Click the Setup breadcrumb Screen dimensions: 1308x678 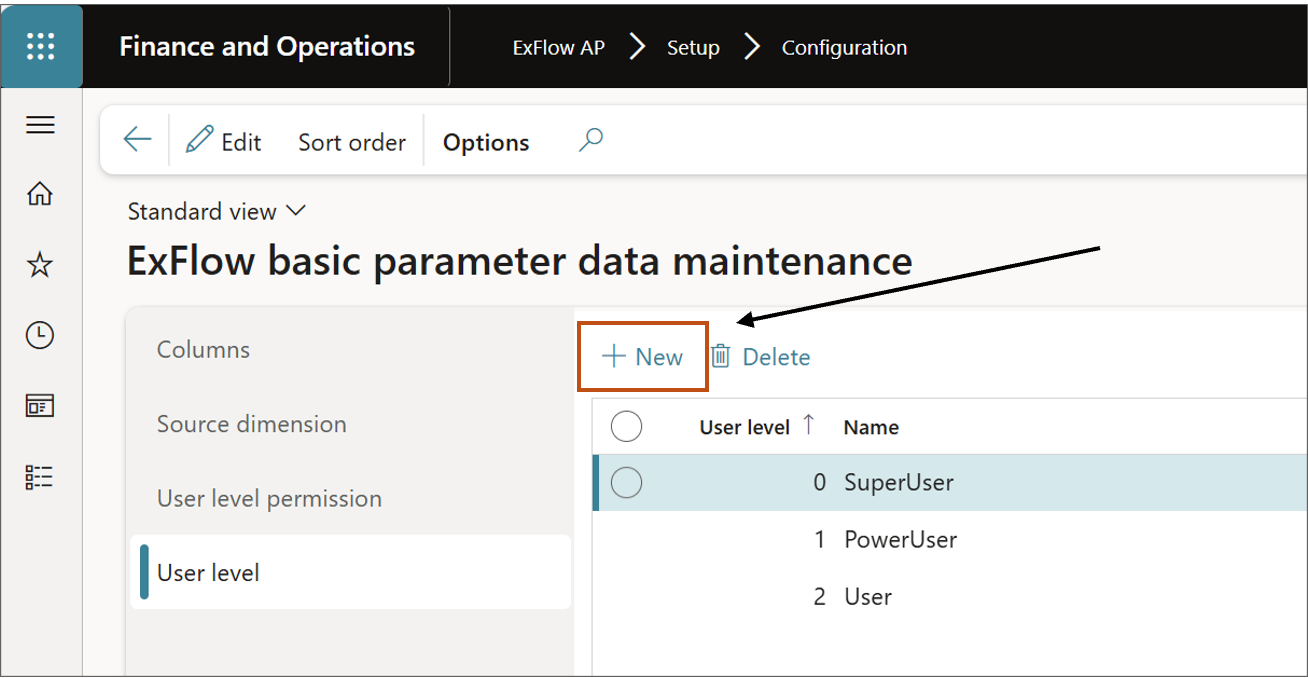pos(693,47)
